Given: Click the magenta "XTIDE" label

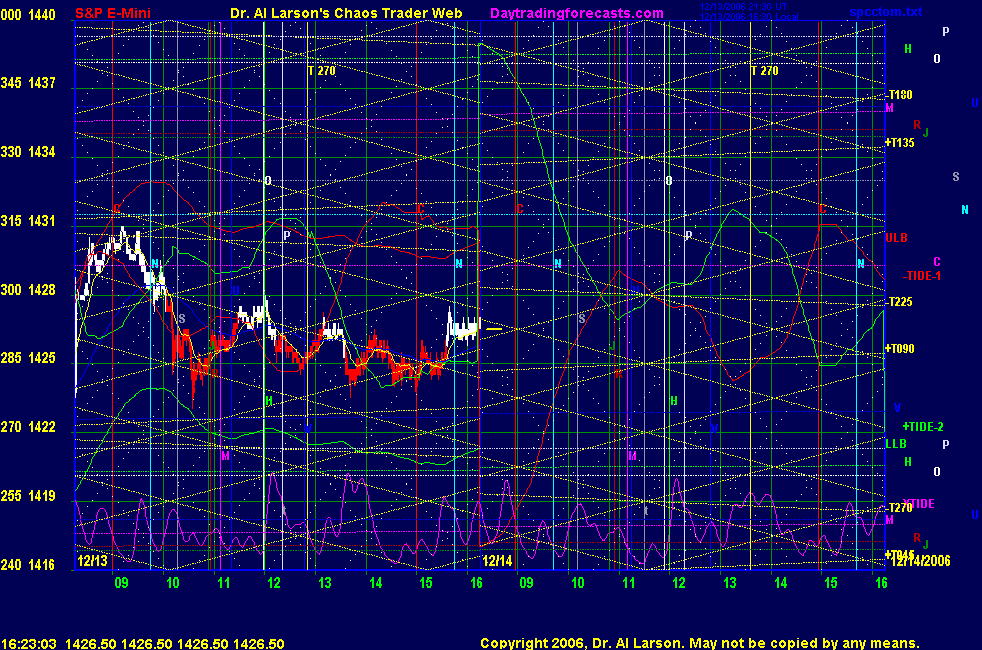Looking at the screenshot, I should tap(918, 503).
